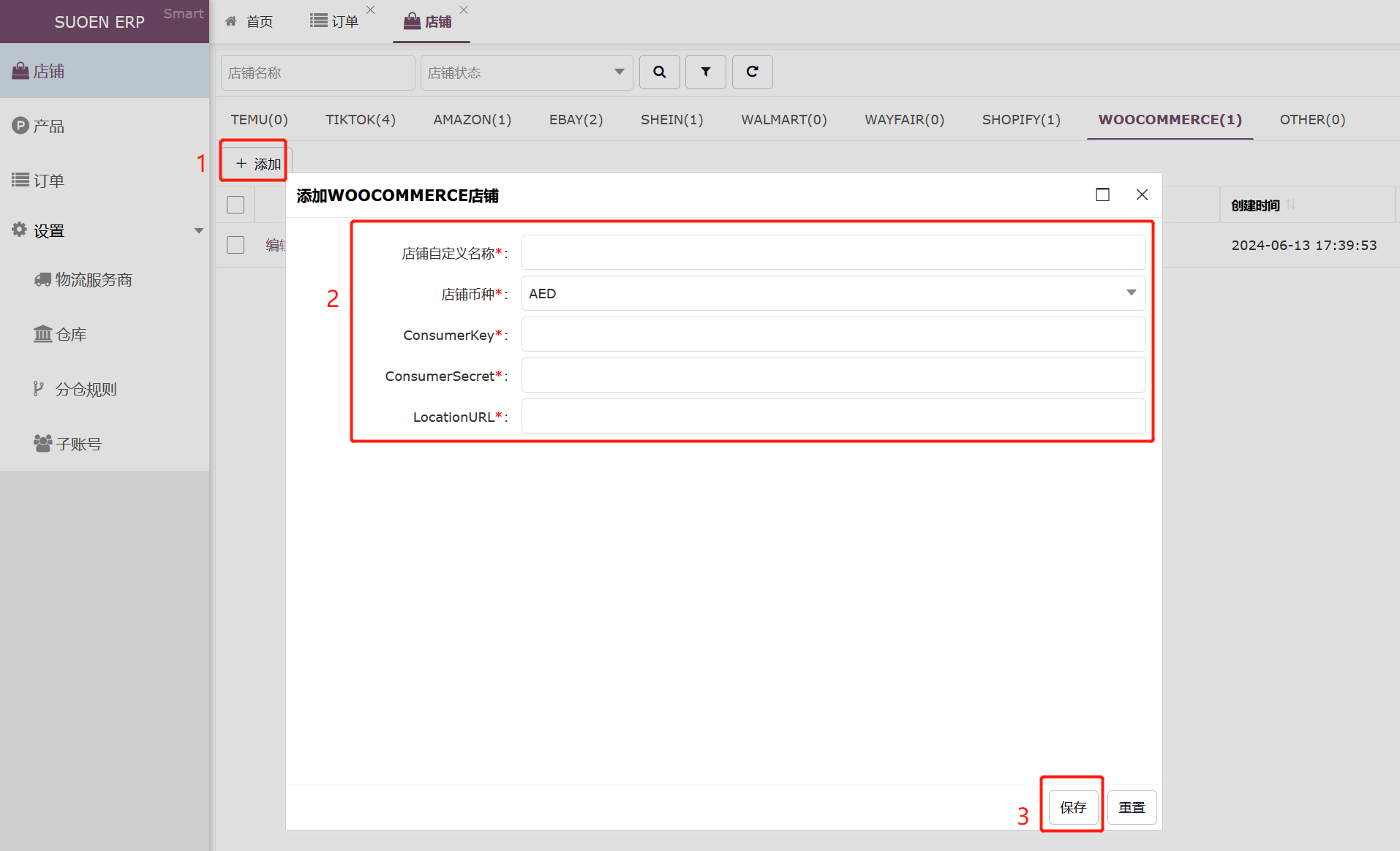Select the SHOPIFY(1) platform tab

click(1021, 119)
